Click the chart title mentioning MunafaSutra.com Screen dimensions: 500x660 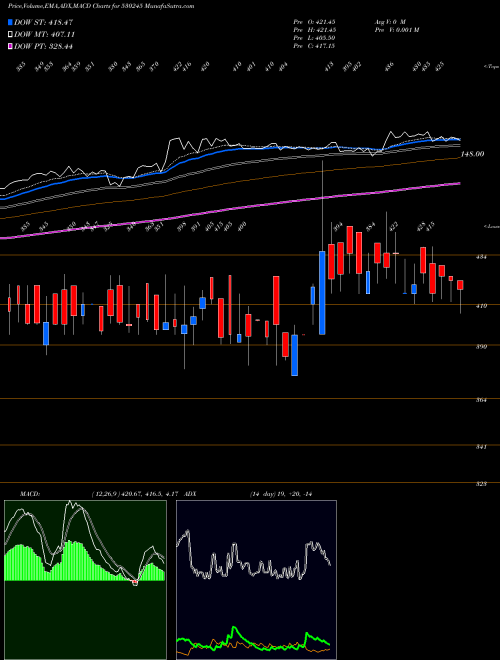(x=101, y=6)
